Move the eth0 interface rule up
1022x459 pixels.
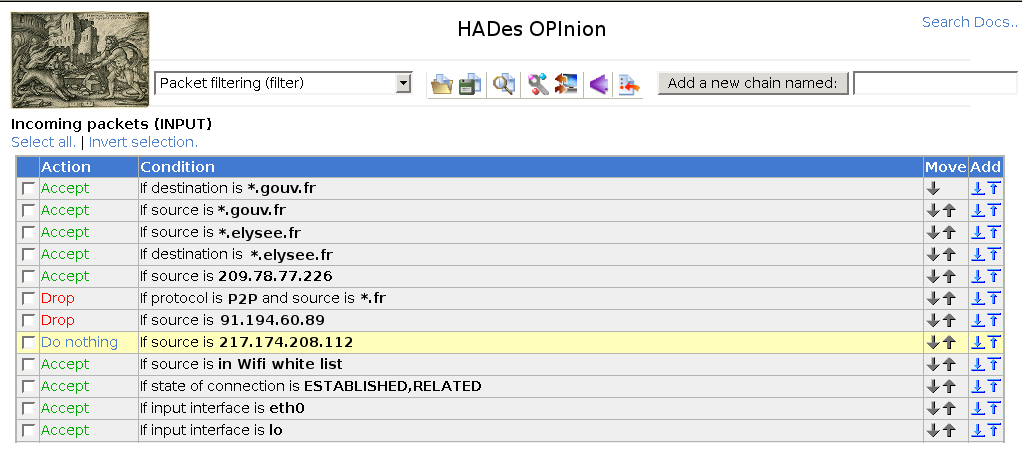coord(949,408)
